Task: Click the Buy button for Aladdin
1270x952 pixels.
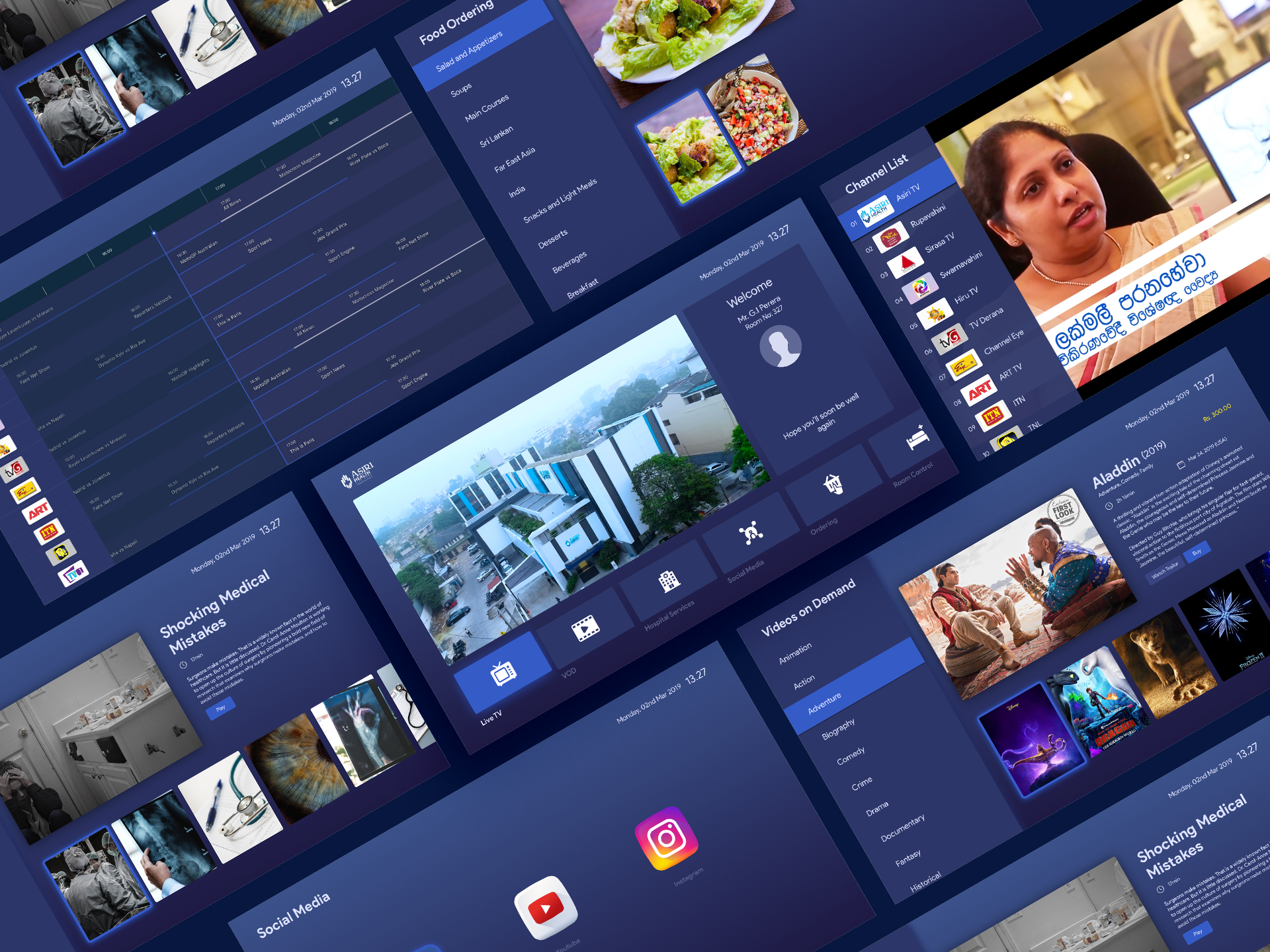Action: click(x=1197, y=552)
